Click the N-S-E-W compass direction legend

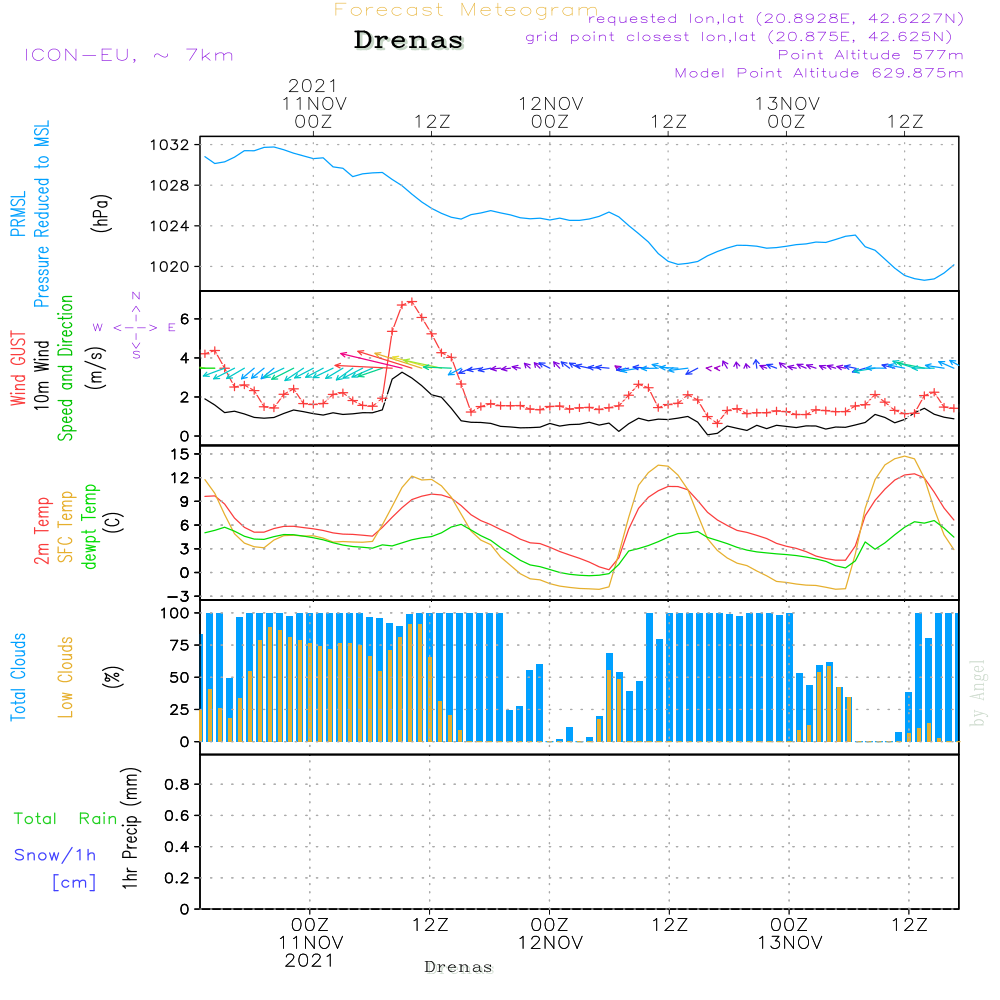(135, 327)
